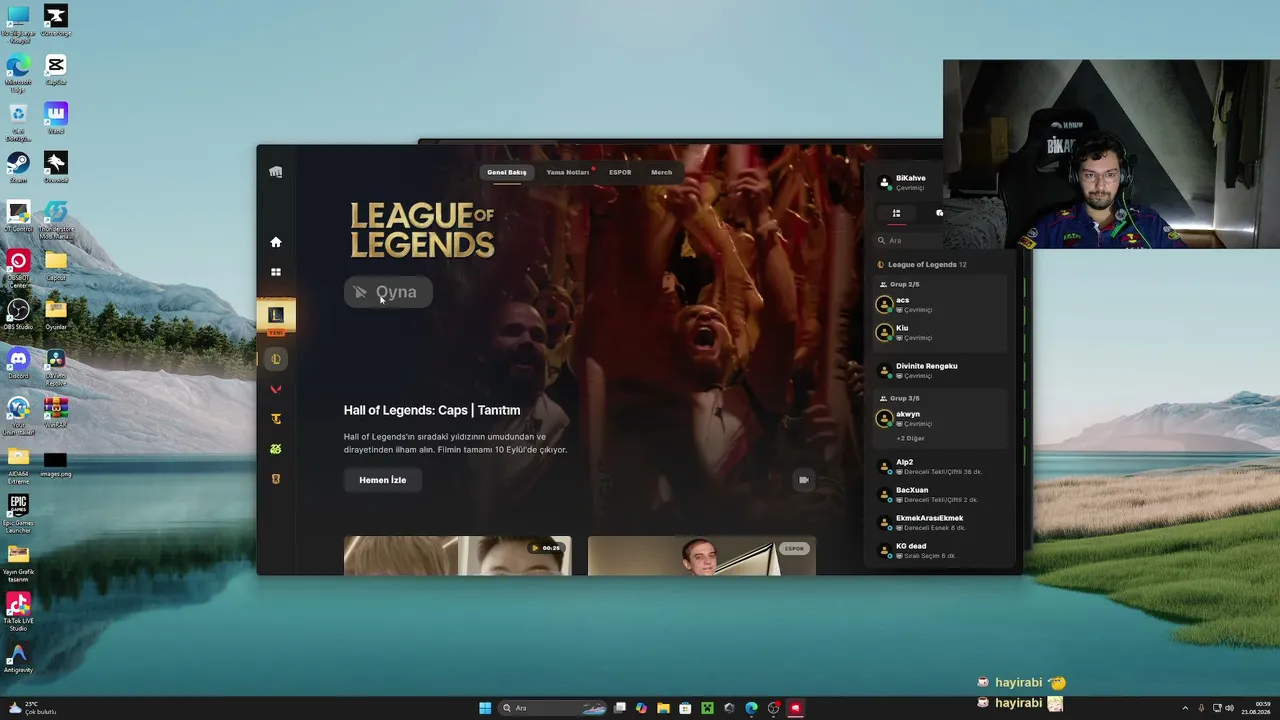Viewport: 1280px width, 720px height.
Task: Open the video thumbnail marked 00:25
Action: 458,555
